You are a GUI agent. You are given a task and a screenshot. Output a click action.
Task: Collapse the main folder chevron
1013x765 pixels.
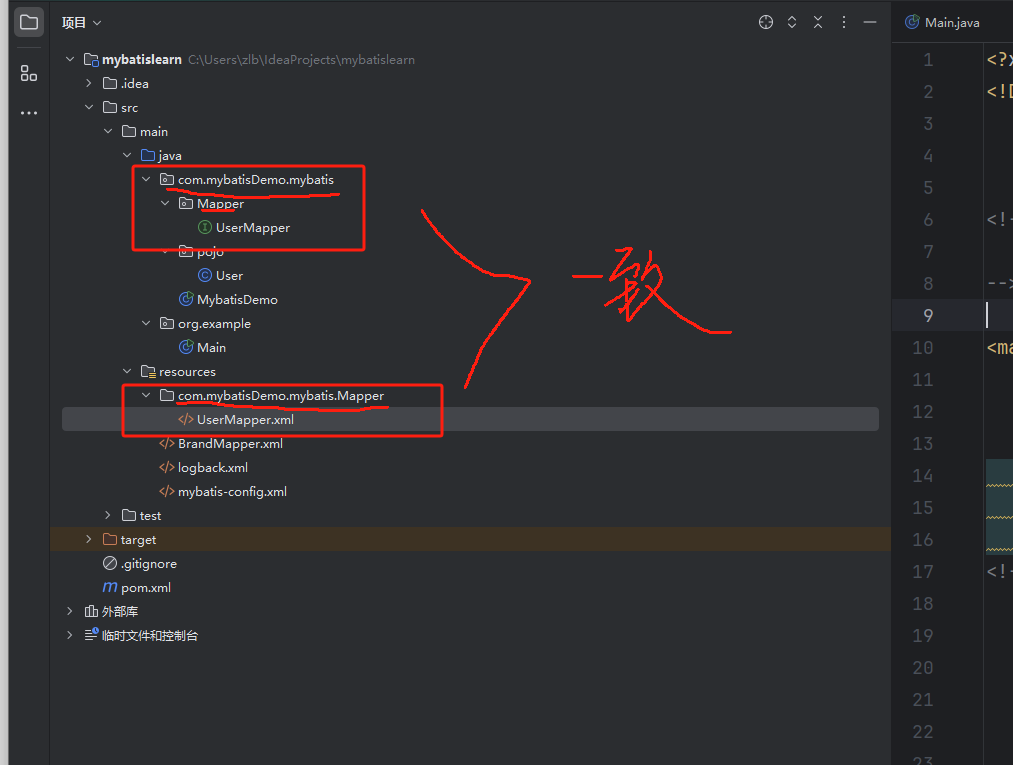tap(108, 131)
